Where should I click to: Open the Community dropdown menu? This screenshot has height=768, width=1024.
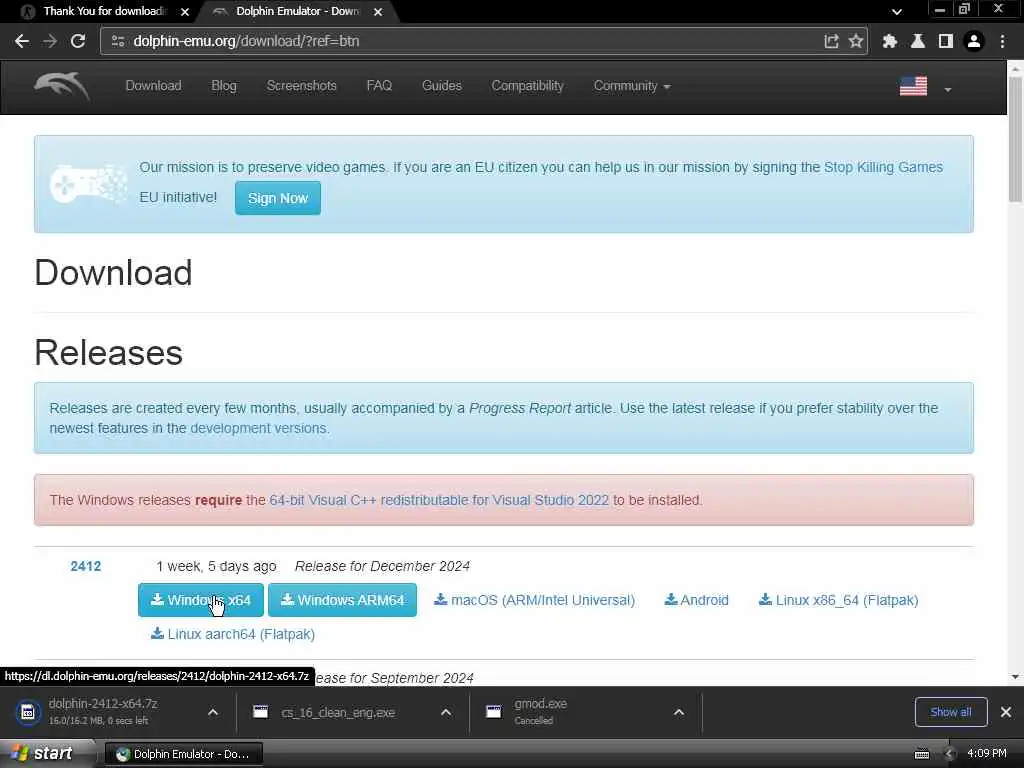pyautogui.click(x=632, y=86)
